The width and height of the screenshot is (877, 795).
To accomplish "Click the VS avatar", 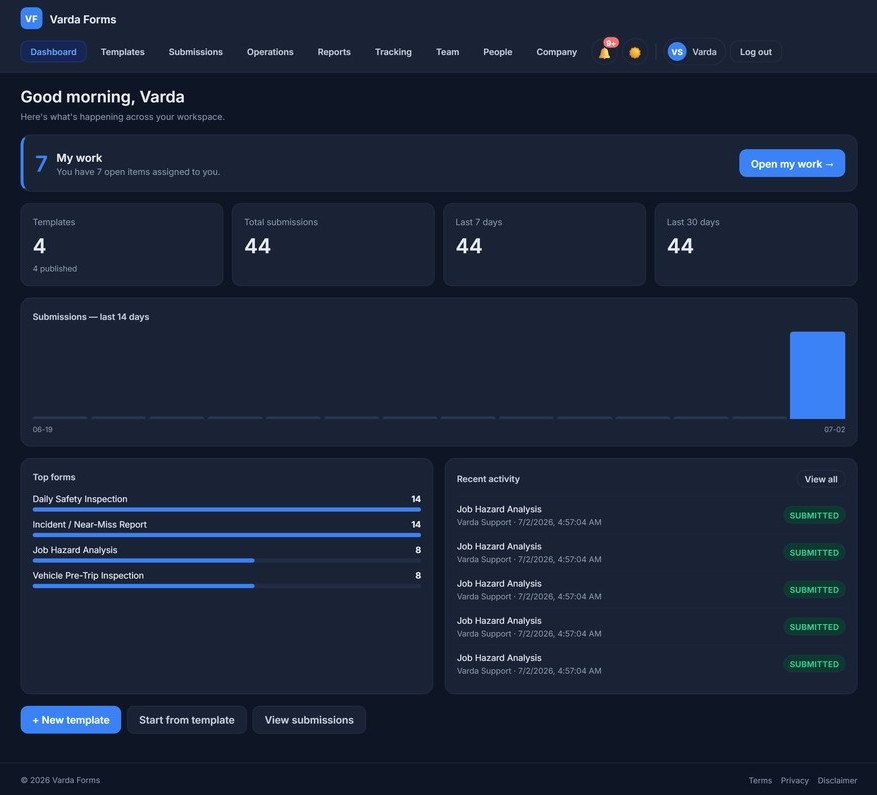I will coord(677,52).
